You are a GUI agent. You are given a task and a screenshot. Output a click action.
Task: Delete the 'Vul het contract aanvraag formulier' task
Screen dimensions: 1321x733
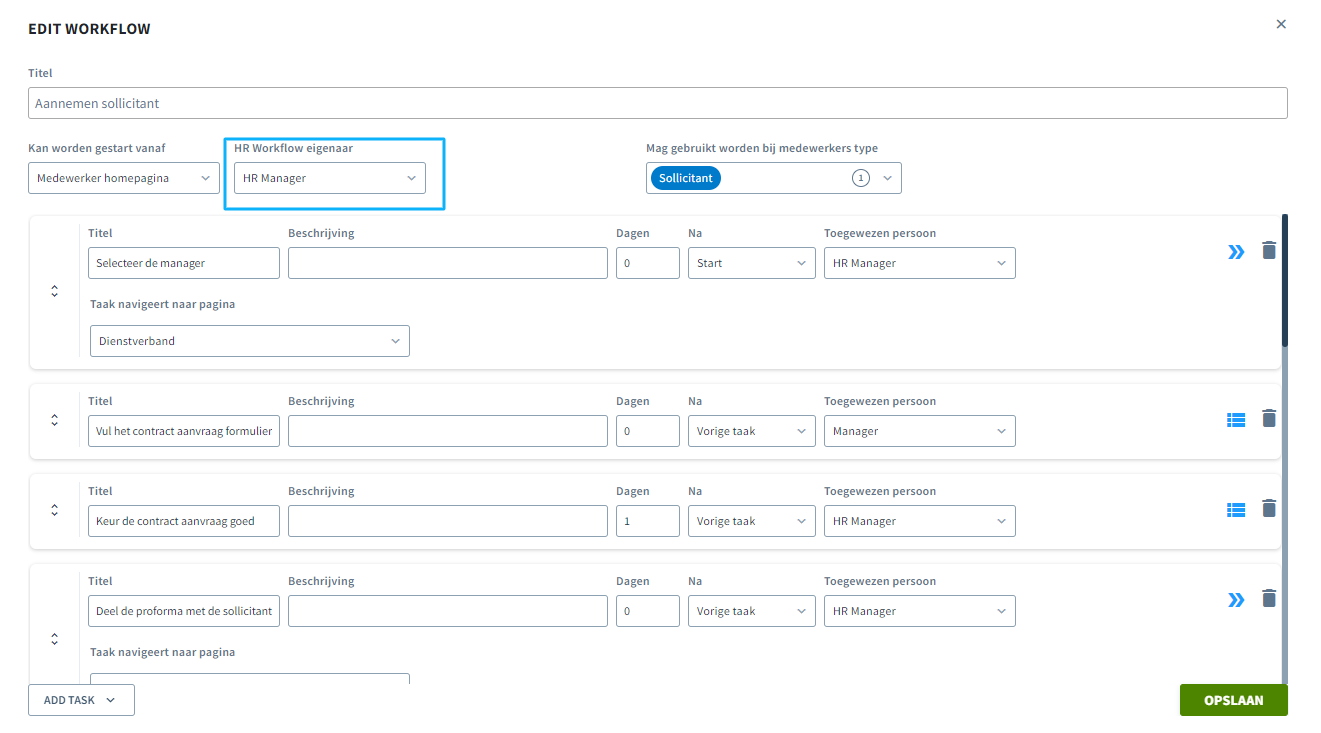(1269, 418)
